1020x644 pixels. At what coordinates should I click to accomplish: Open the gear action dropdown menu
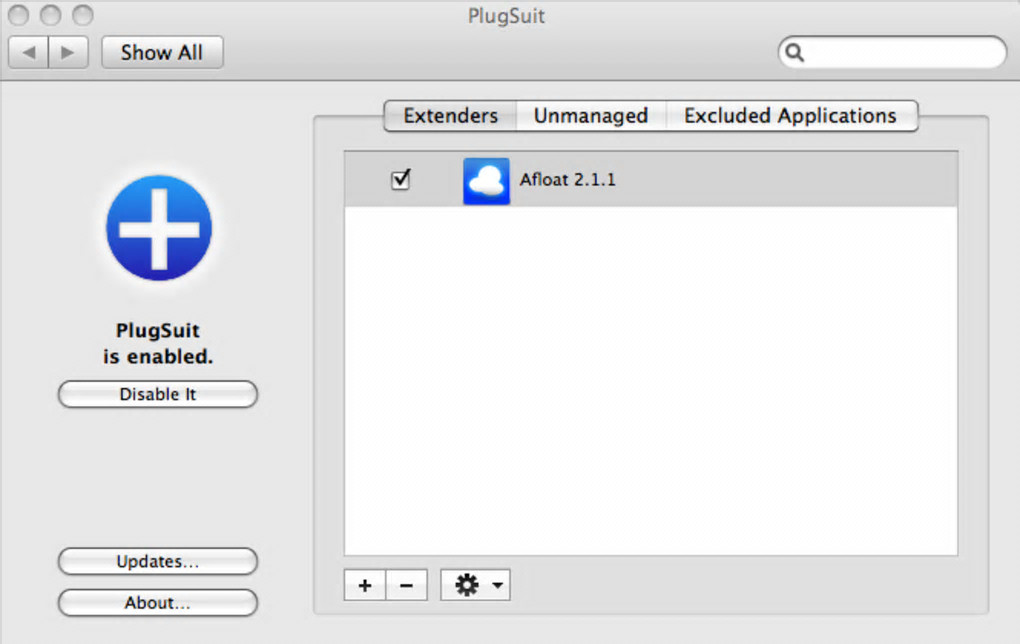click(476, 585)
